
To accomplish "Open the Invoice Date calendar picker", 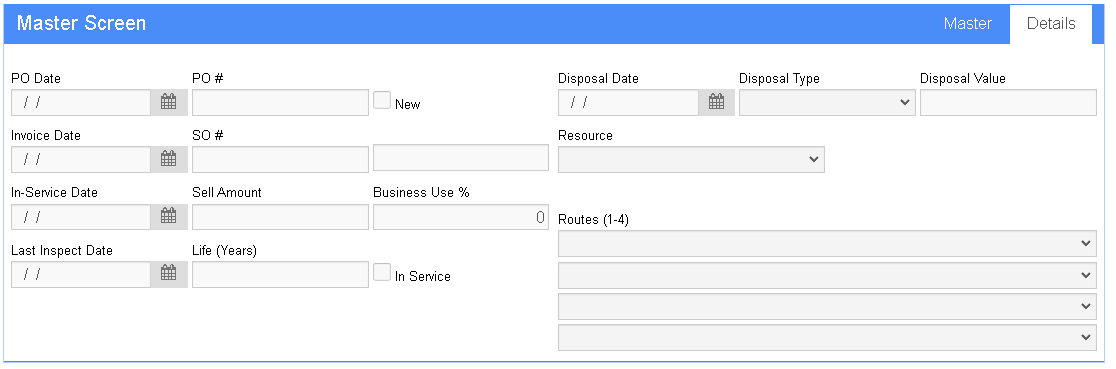I will (169, 159).
